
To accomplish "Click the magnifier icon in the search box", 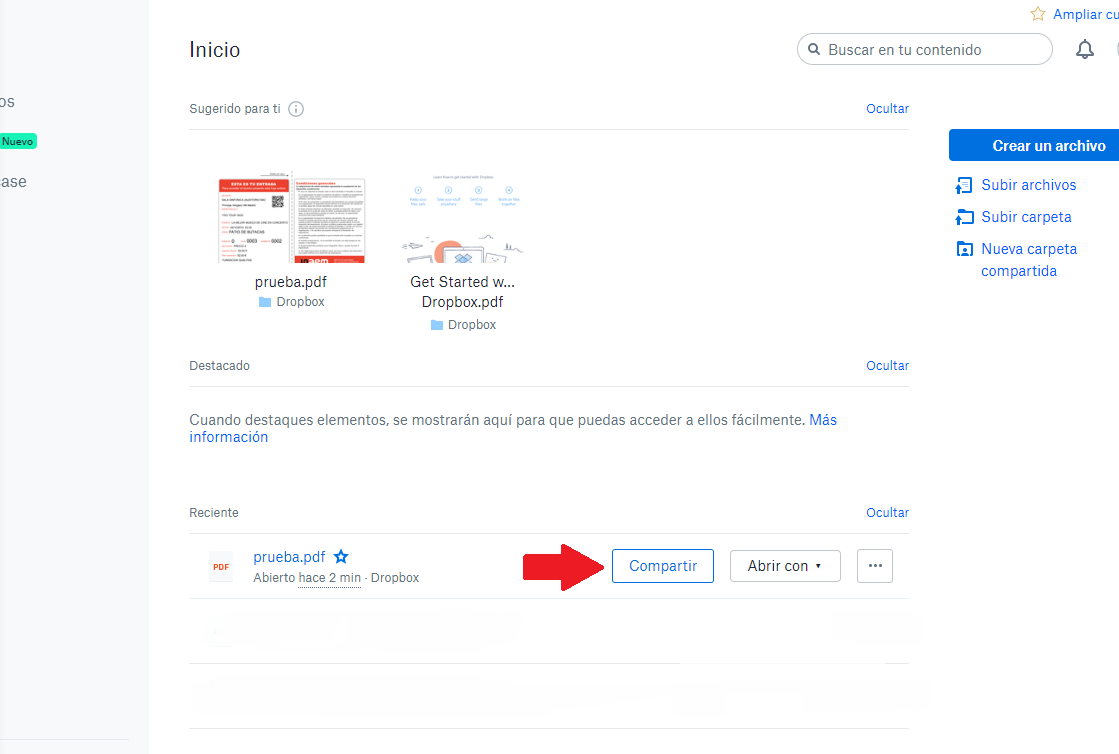I will pyautogui.click(x=814, y=49).
